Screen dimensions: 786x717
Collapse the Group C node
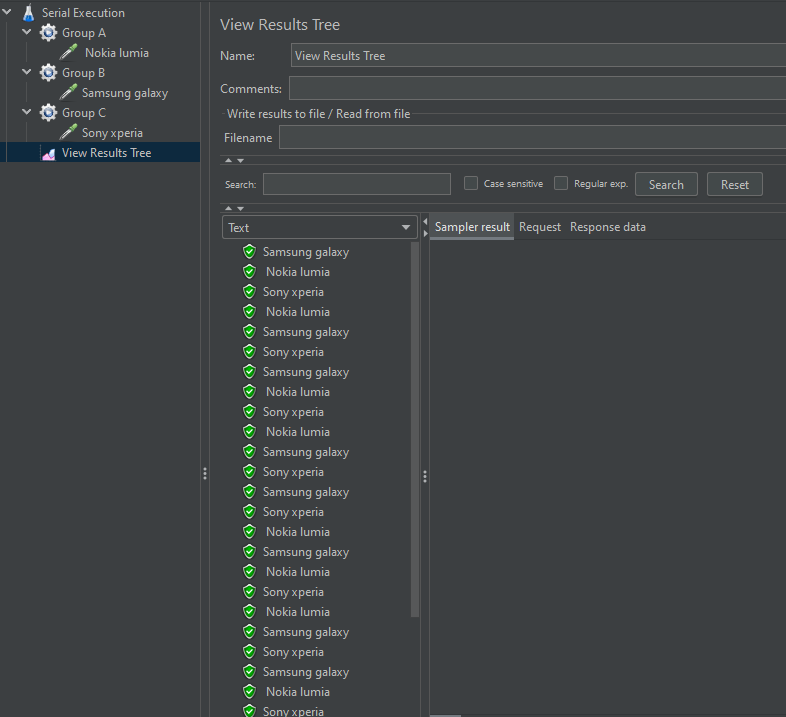coord(27,112)
